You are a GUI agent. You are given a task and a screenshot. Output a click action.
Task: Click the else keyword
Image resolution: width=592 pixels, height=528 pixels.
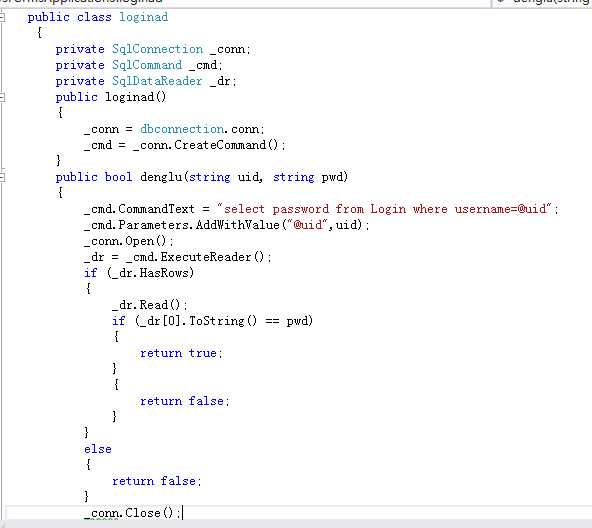click(x=98, y=449)
